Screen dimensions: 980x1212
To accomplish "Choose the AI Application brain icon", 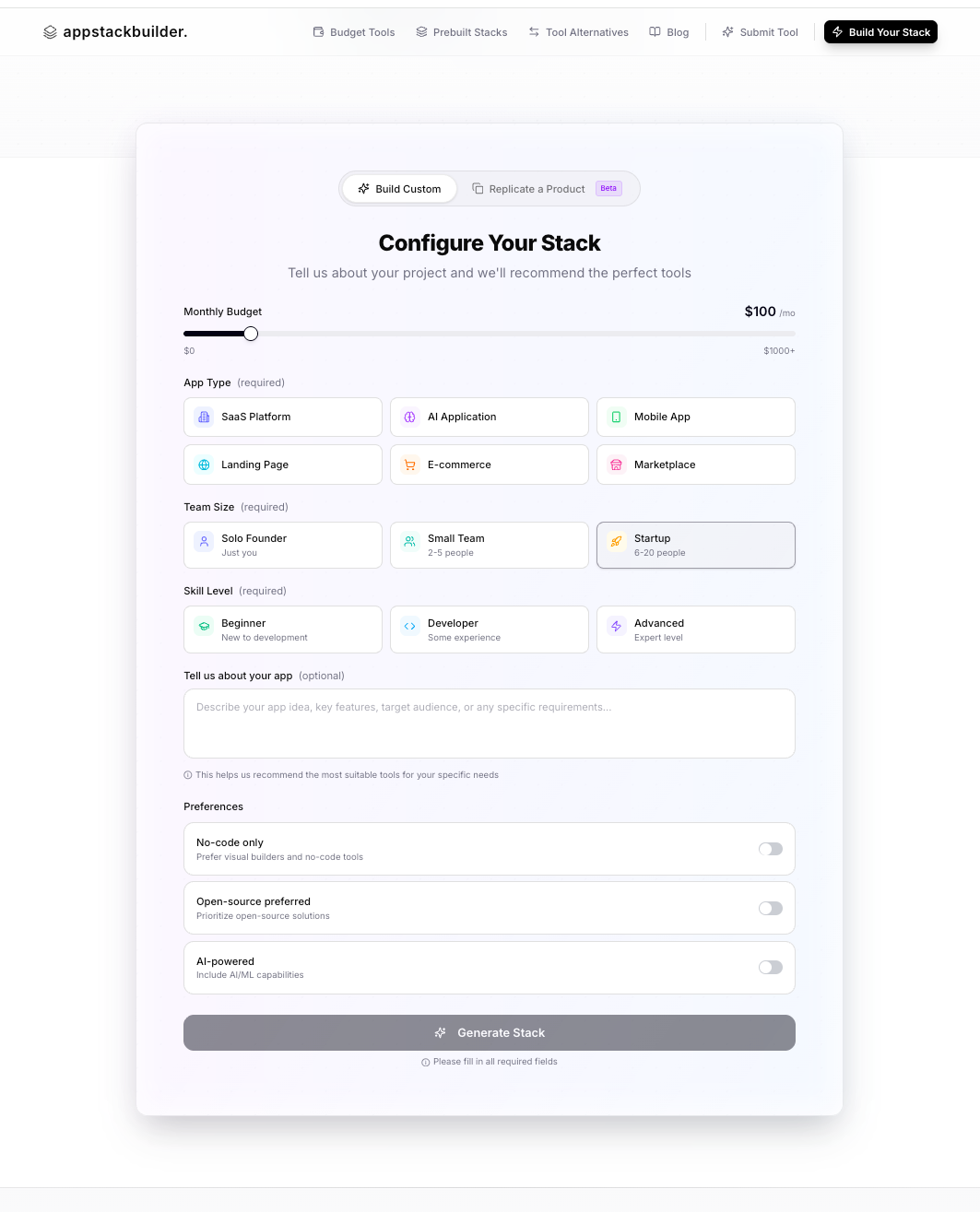I will [410, 417].
